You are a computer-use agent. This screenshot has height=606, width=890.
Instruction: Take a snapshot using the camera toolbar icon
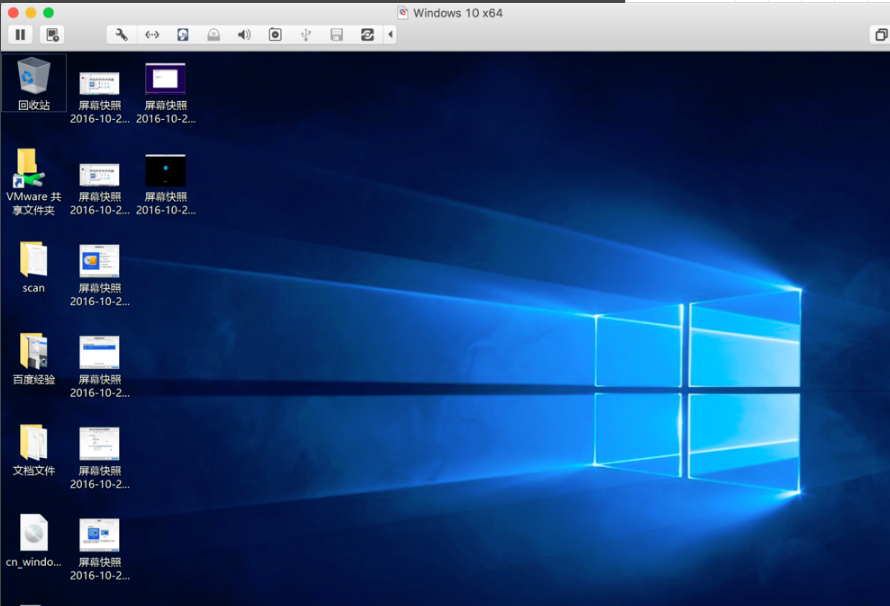coord(274,34)
